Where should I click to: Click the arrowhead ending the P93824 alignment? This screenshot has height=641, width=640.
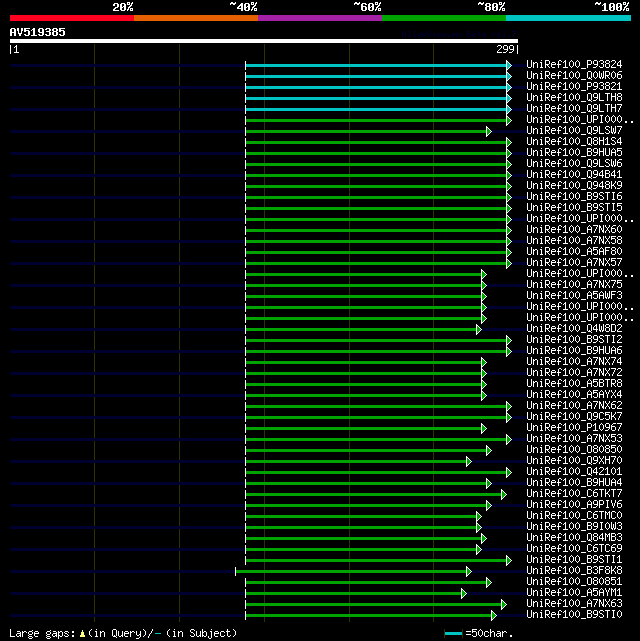pyautogui.click(x=509, y=65)
